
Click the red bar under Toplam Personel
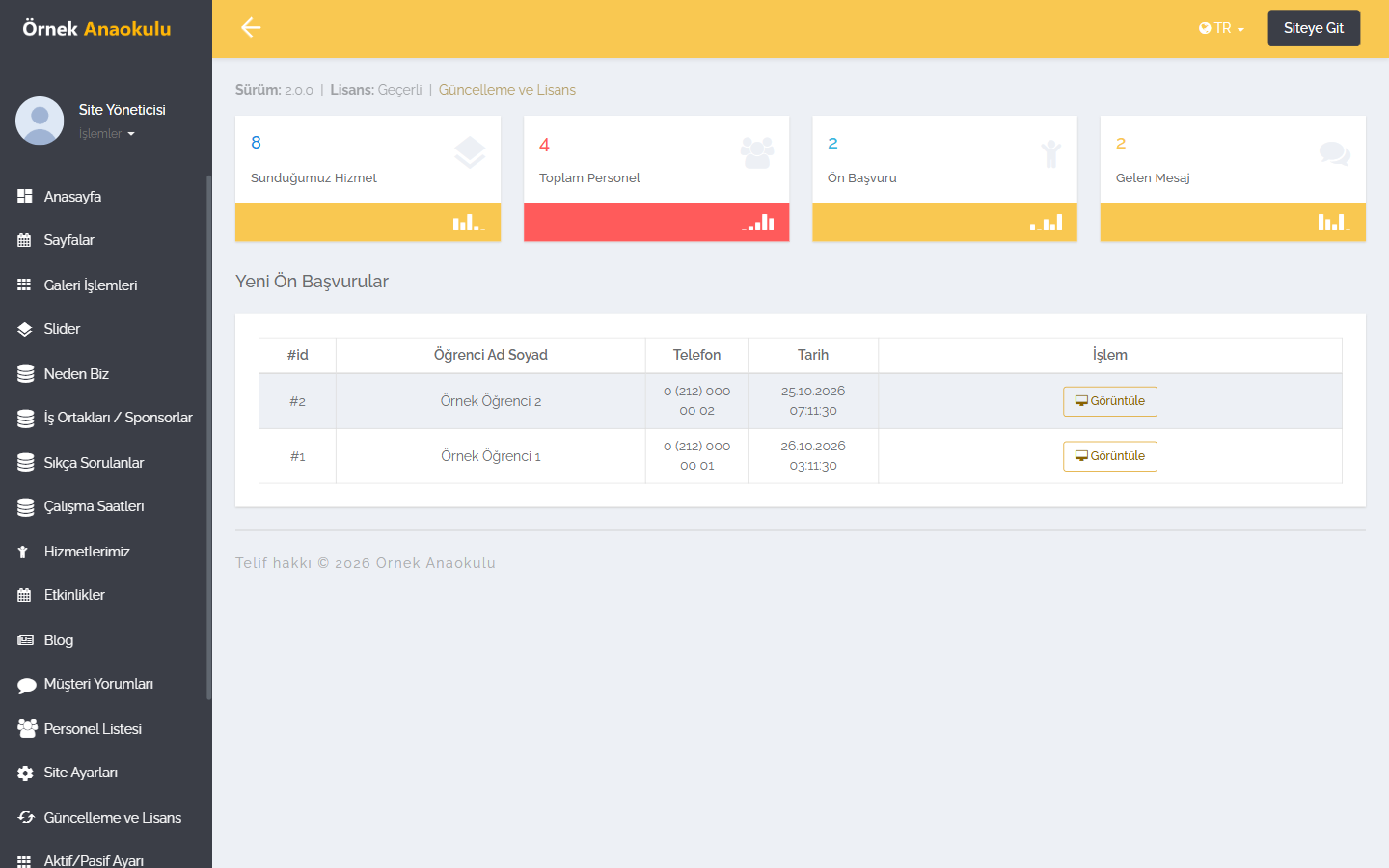[656, 222]
